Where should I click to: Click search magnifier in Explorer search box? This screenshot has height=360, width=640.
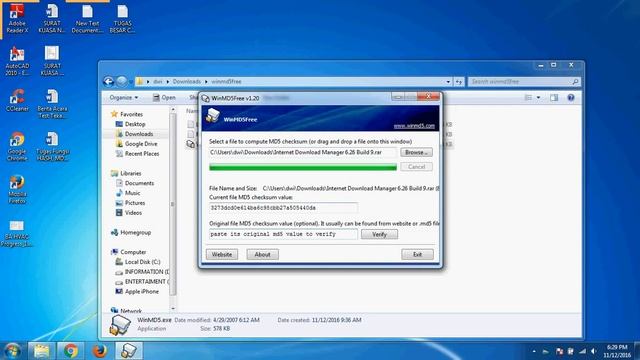pyautogui.click(x=575, y=82)
